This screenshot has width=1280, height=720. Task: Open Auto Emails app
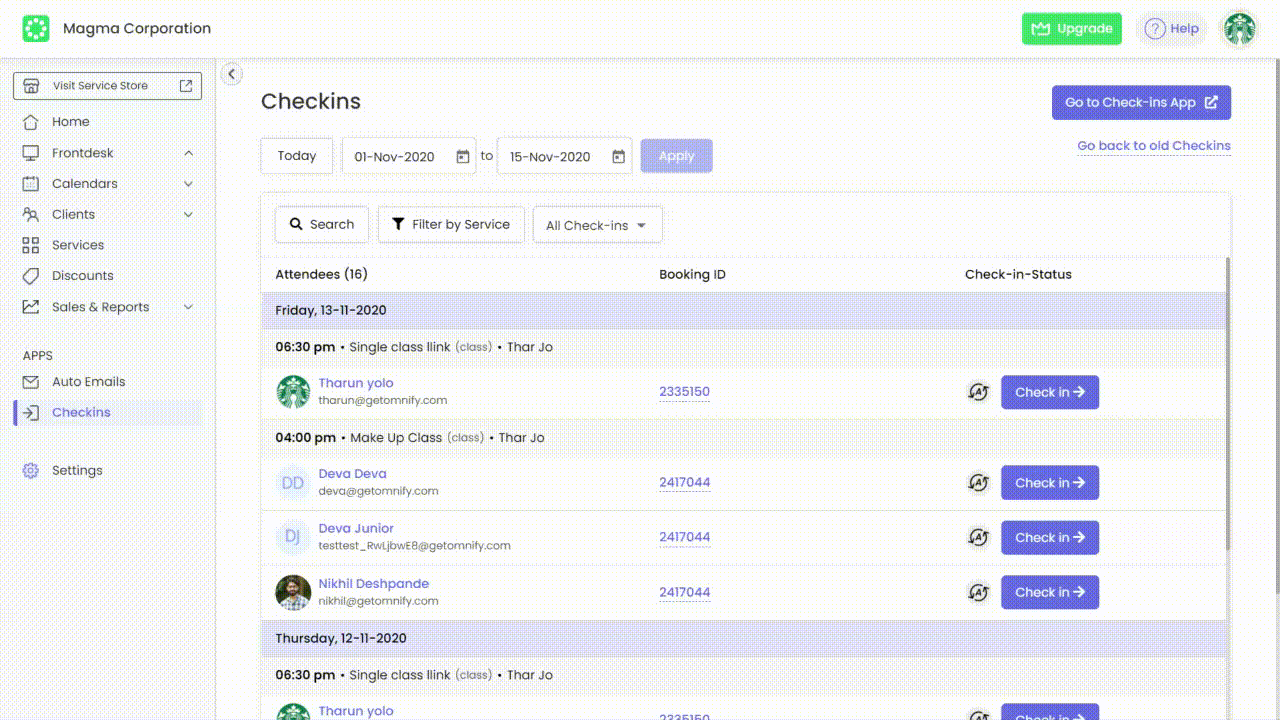click(88, 382)
